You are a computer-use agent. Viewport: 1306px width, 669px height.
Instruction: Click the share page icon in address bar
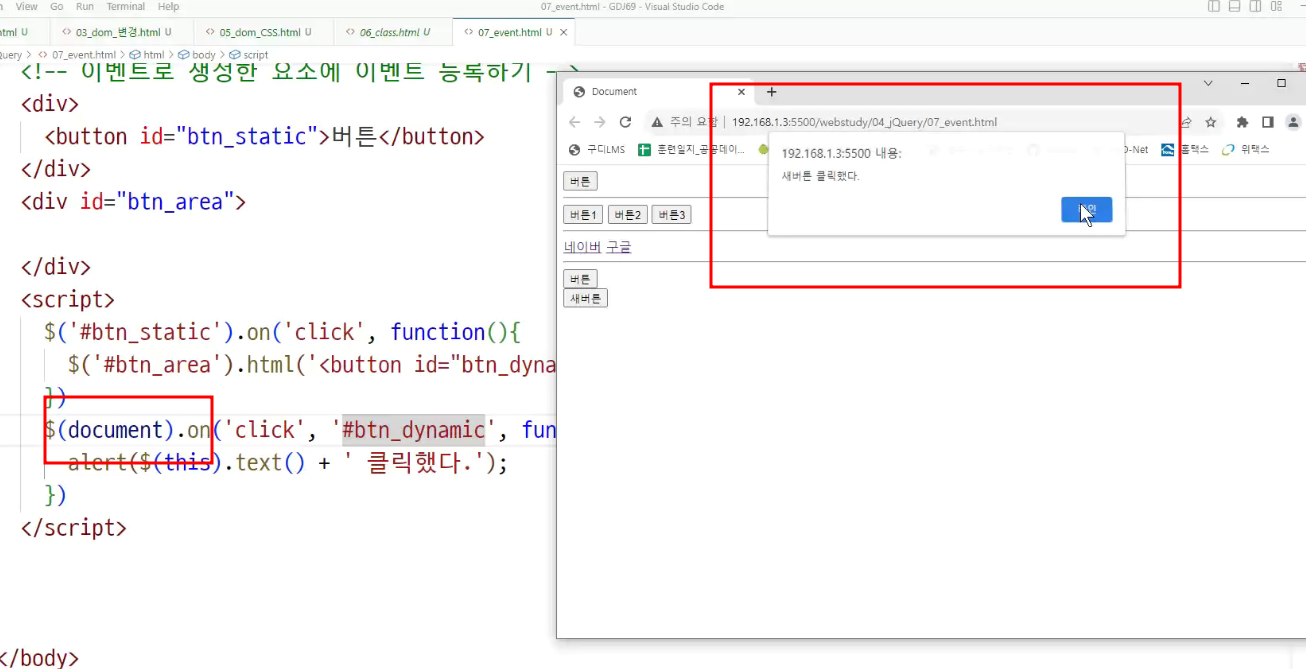[1187, 122]
